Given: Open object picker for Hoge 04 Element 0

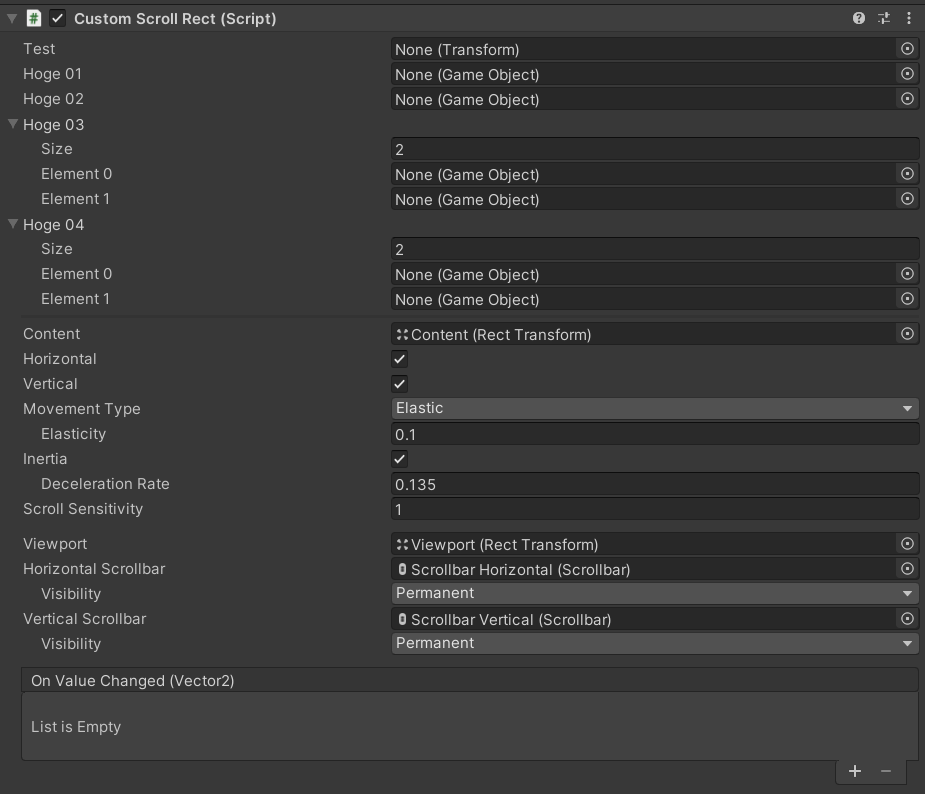Looking at the screenshot, I should (907, 274).
